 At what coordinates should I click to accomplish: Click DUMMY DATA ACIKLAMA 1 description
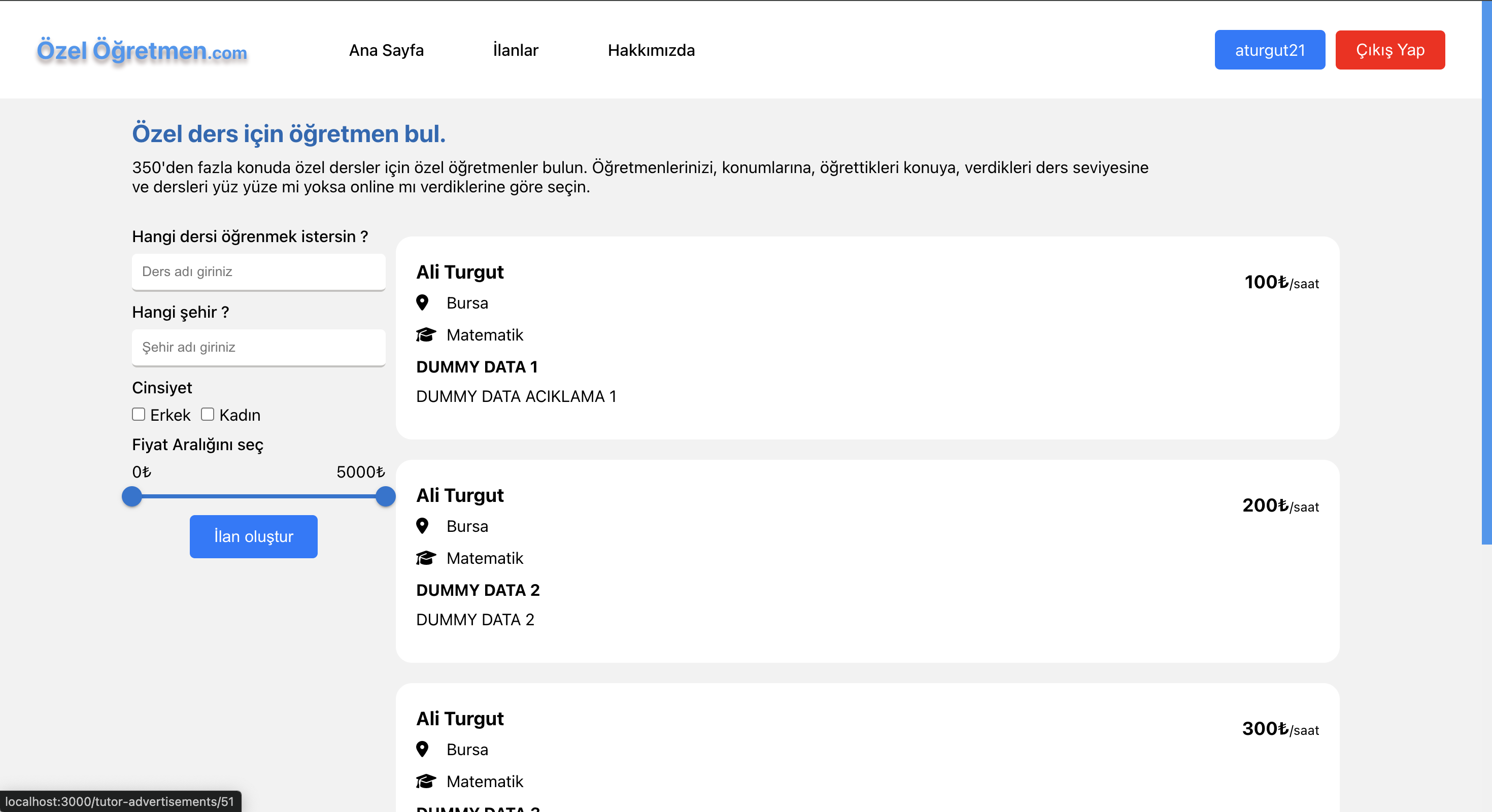coord(516,396)
